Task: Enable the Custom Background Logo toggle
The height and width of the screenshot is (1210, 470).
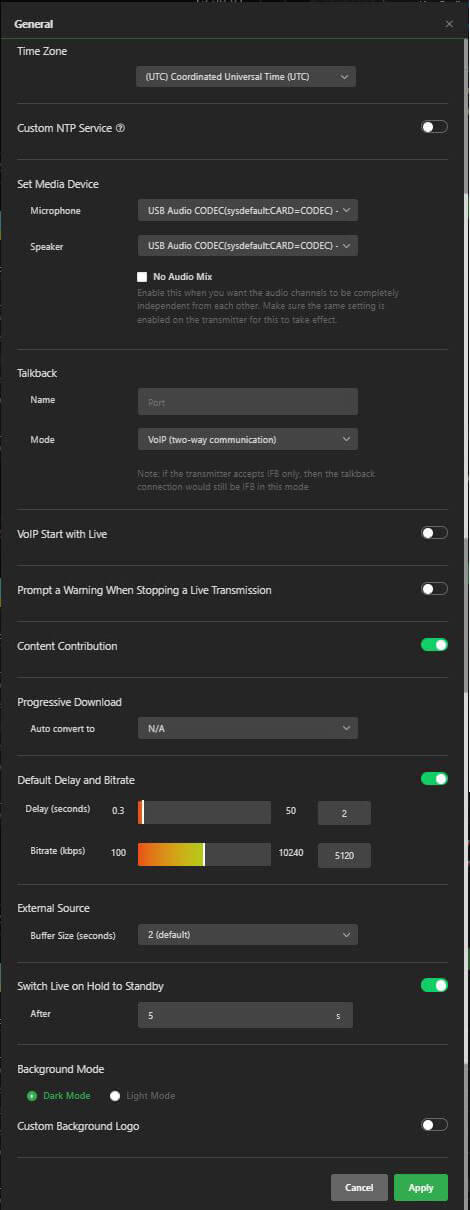Action: (x=434, y=1125)
